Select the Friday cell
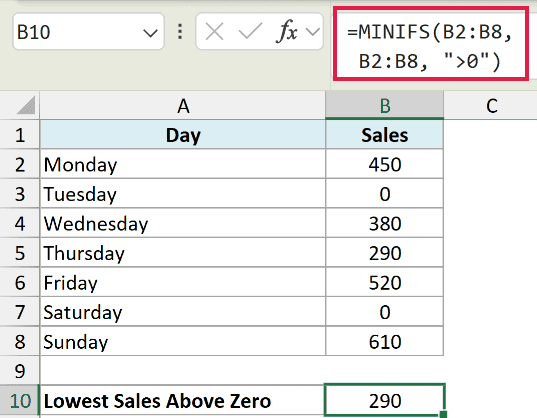 183,282
